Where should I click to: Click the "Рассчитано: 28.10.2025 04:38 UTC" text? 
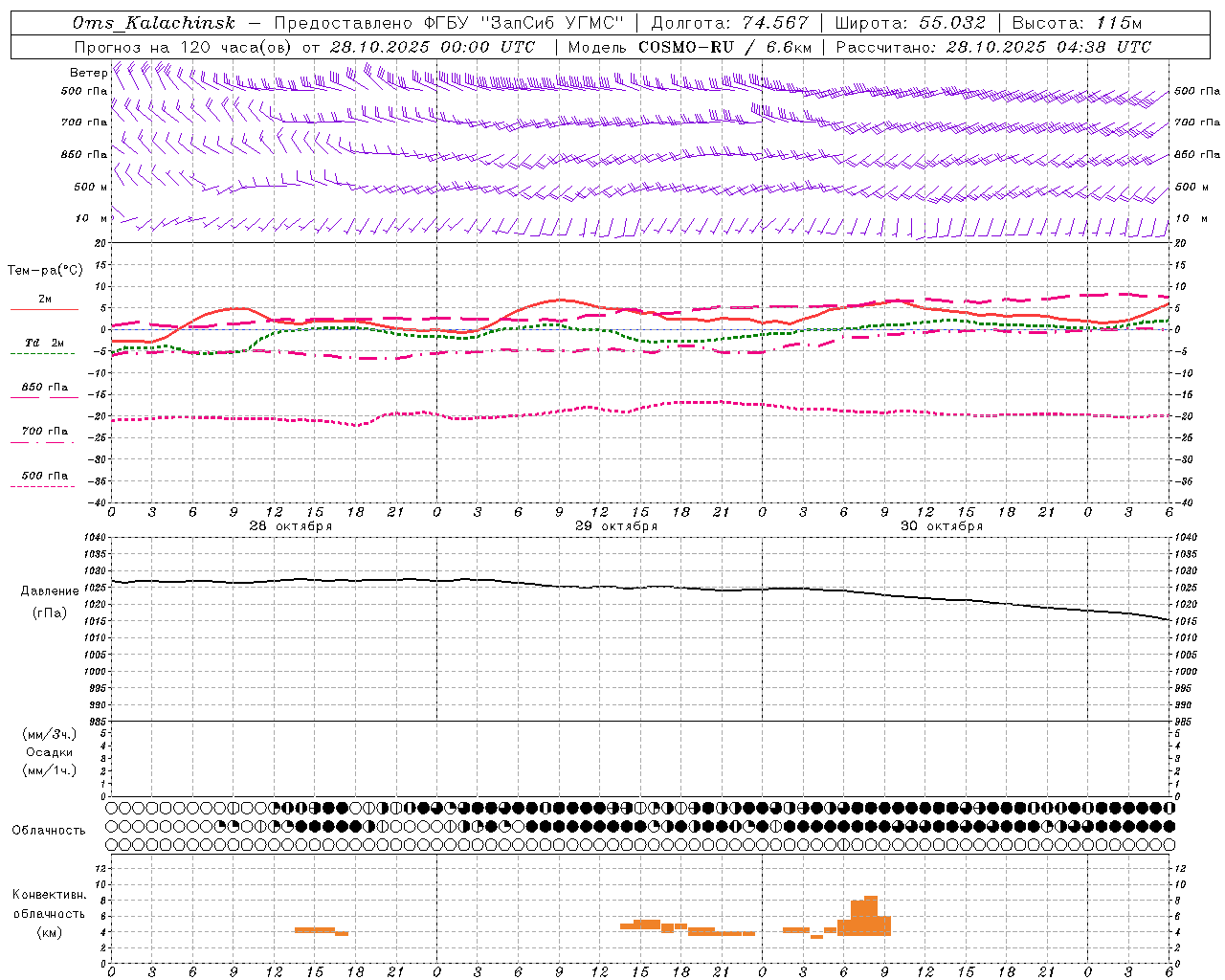coord(993,47)
